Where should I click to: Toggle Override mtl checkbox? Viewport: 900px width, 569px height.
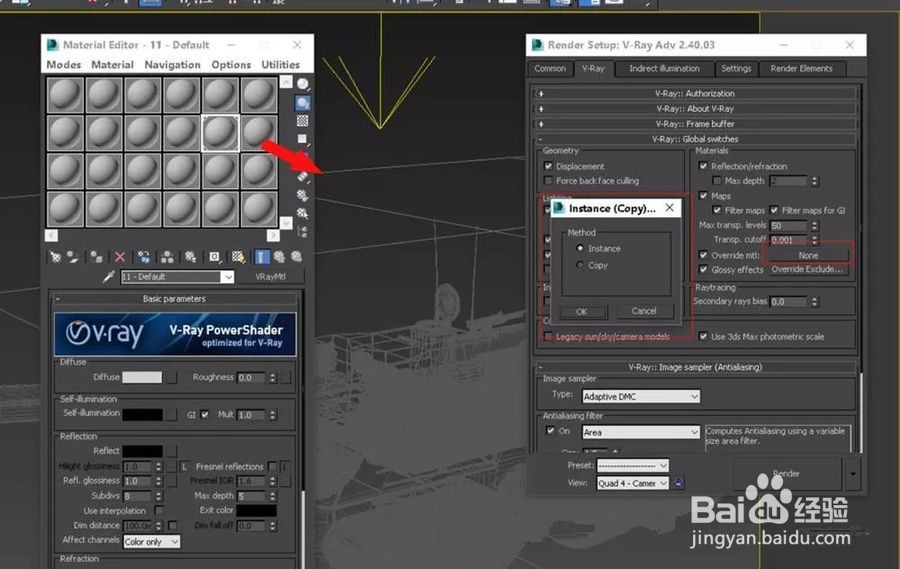click(x=703, y=255)
